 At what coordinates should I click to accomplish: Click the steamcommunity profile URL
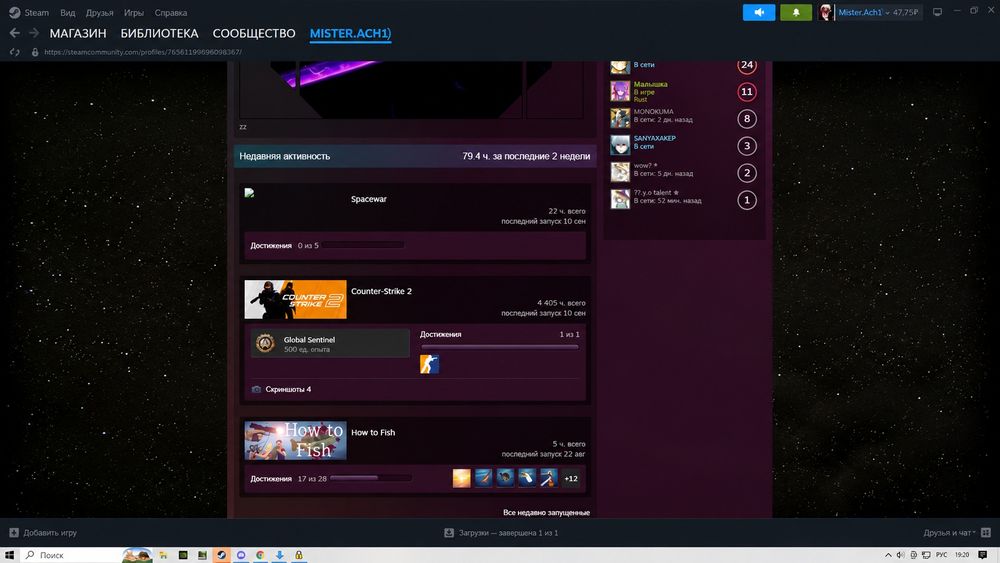[x=143, y=52]
